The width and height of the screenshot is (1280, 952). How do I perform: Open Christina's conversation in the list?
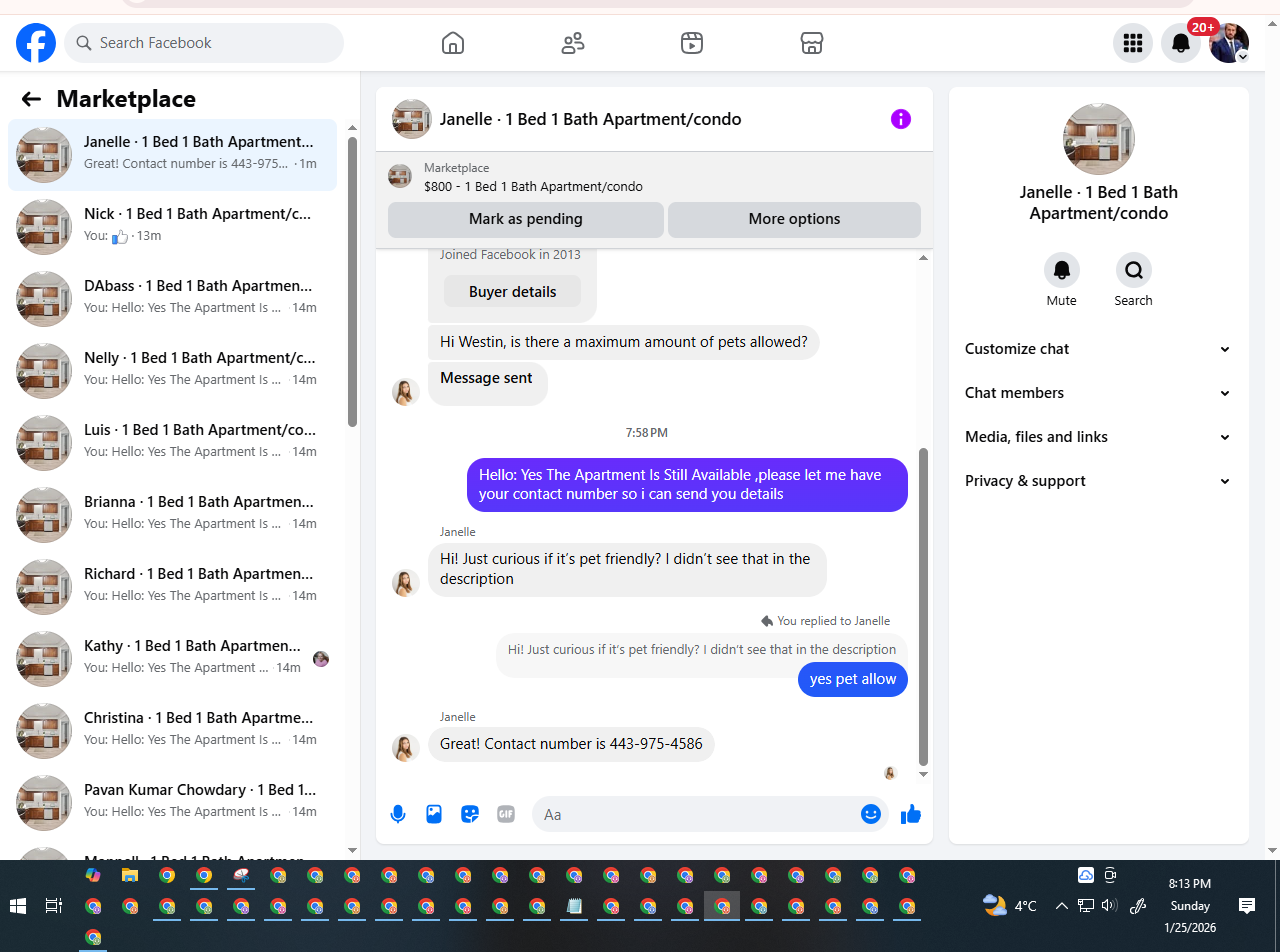click(172, 731)
